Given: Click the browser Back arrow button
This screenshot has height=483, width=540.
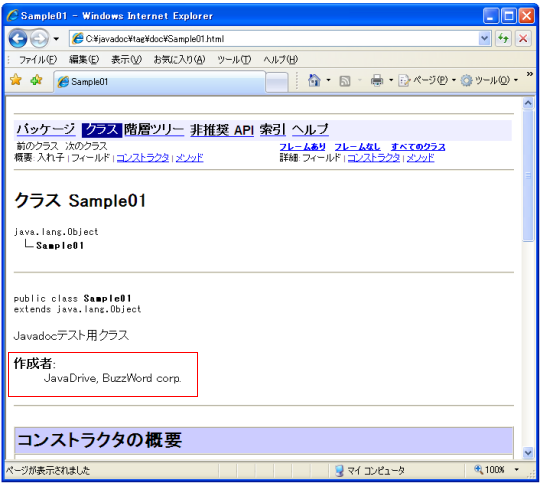Looking at the screenshot, I should point(18,39).
